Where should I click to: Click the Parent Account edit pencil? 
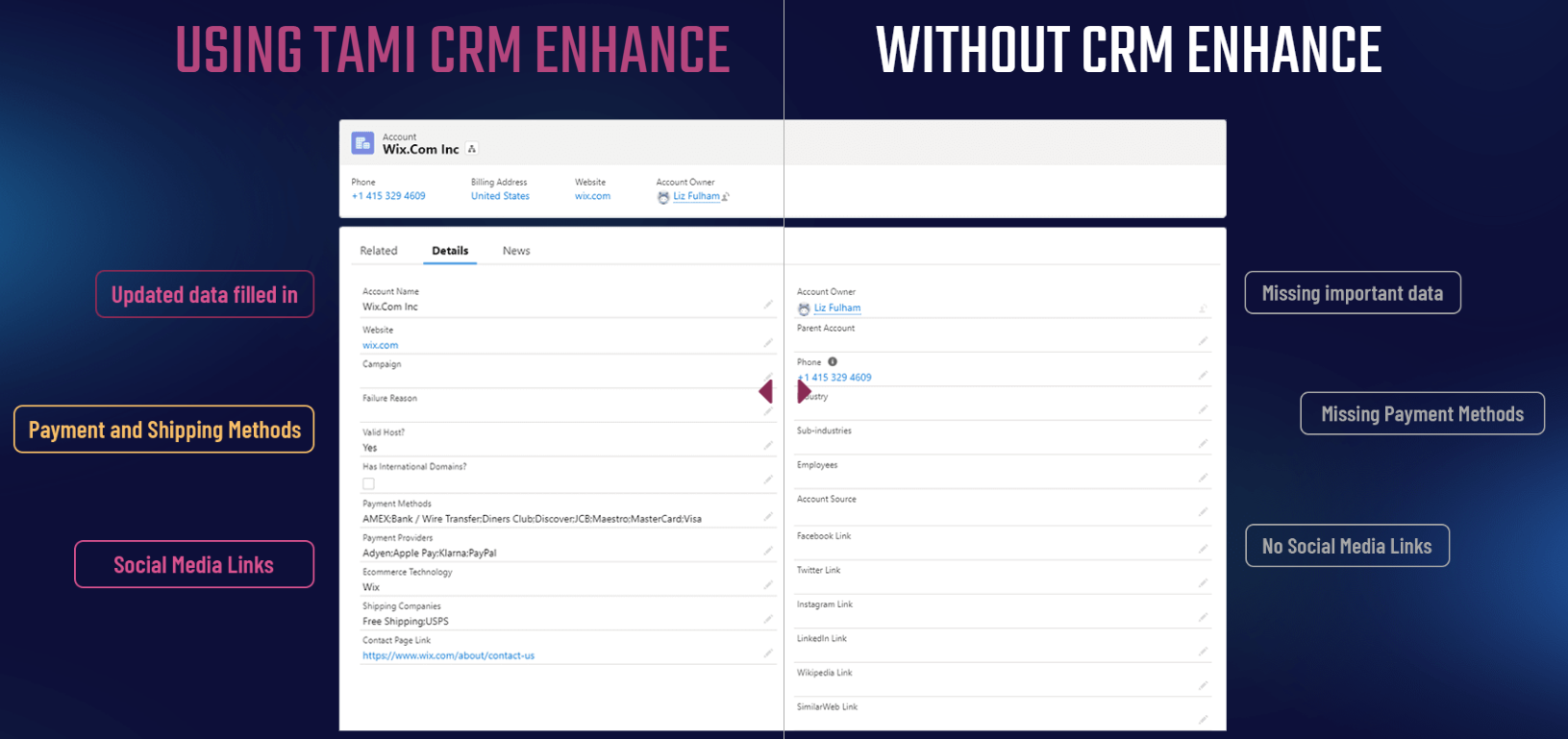[1203, 341]
